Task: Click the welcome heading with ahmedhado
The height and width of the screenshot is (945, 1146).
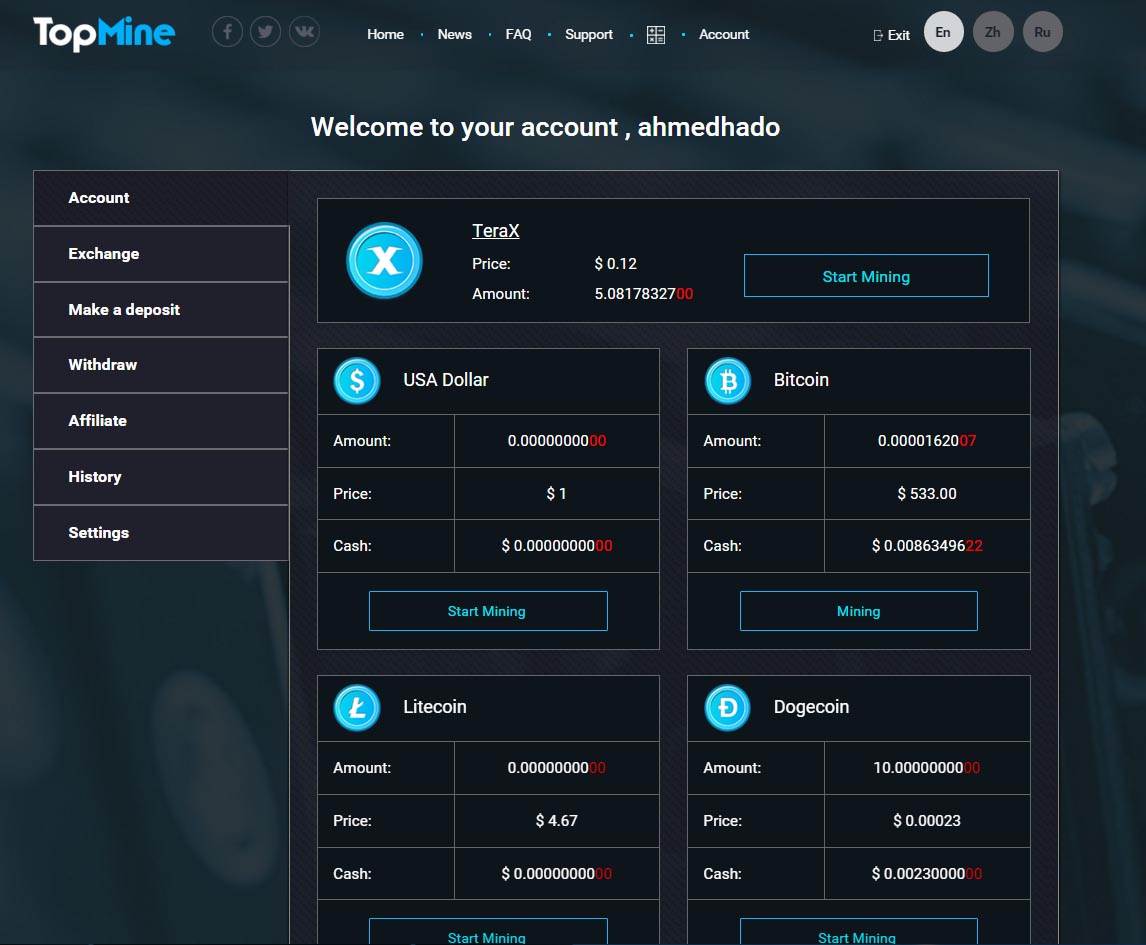Action: tap(545, 127)
